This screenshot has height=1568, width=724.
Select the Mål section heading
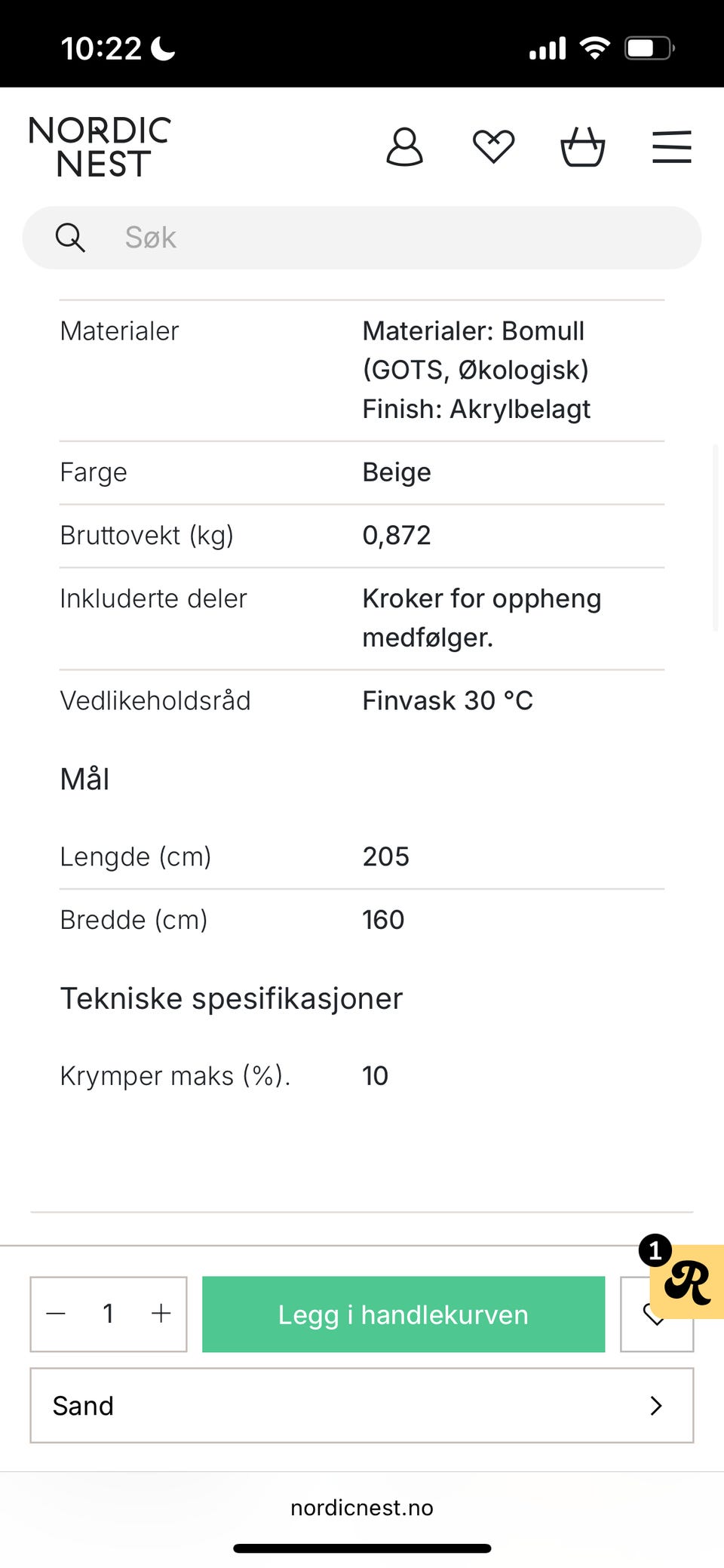click(x=84, y=779)
